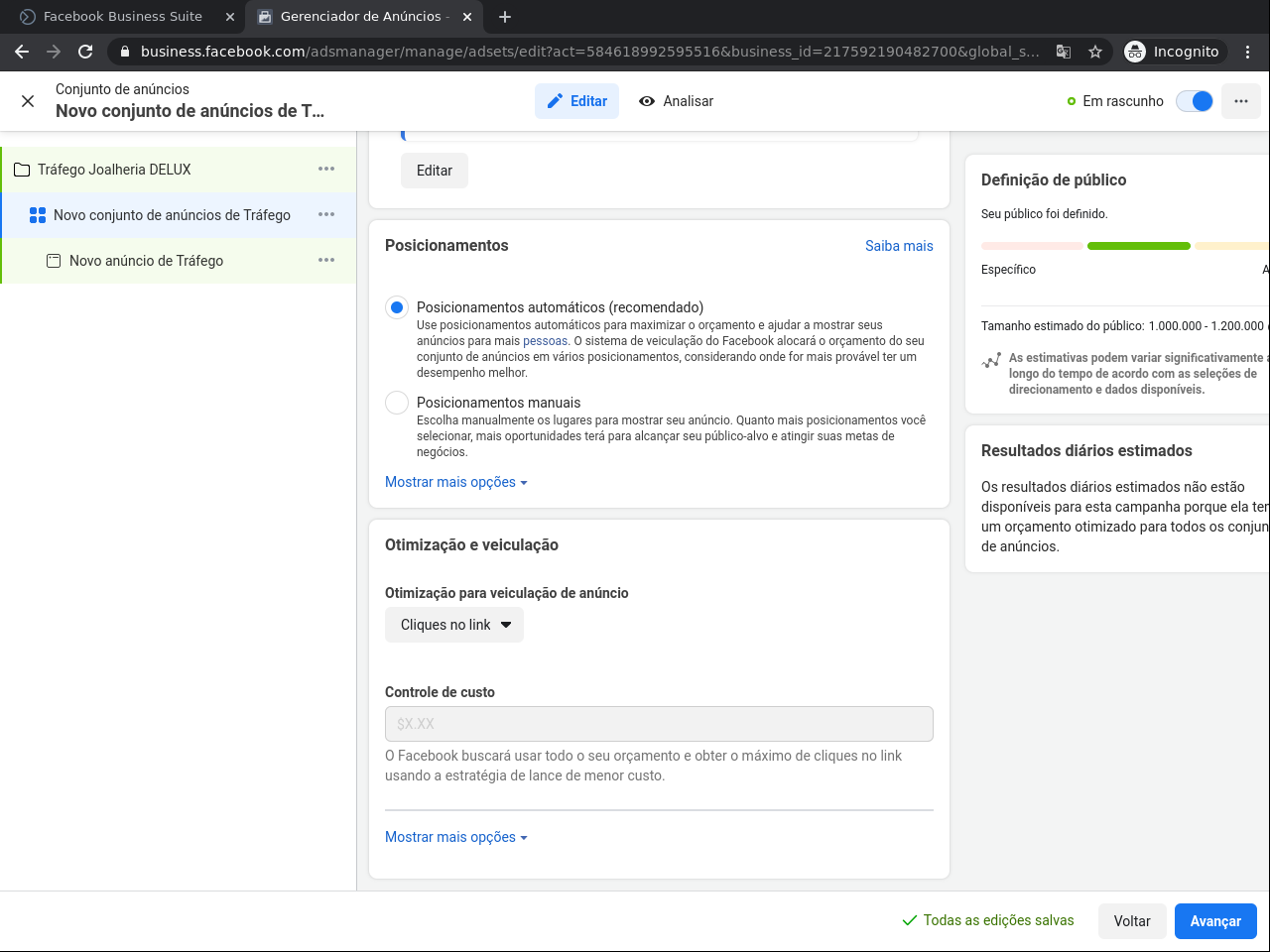Toggle the ad set on/off switch
The height and width of the screenshot is (952, 1270).
point(1195,101)
